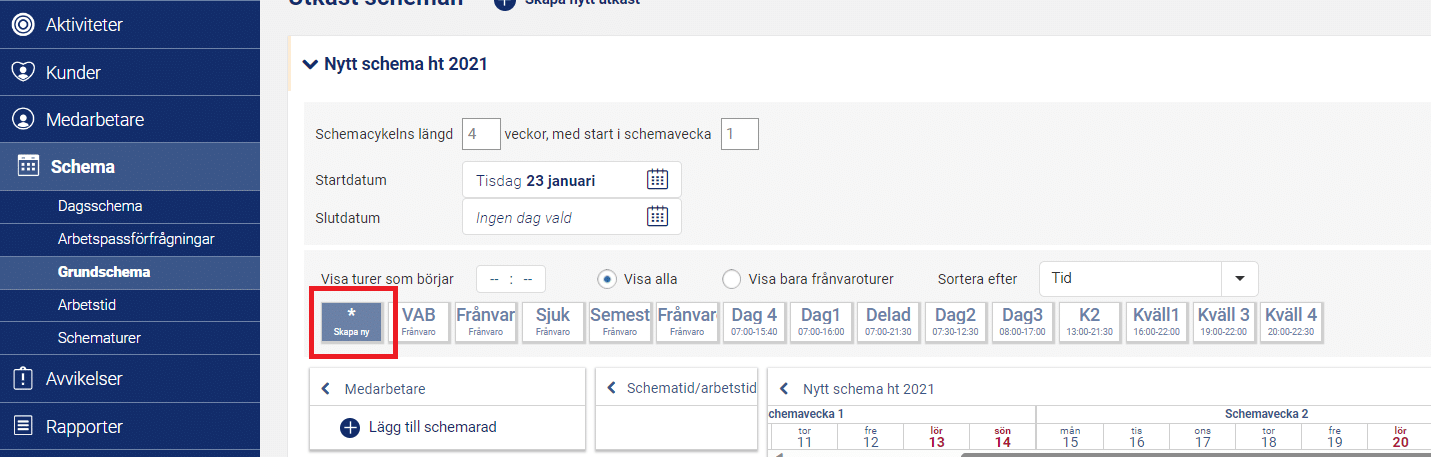Open the Sortera efter dropdown
The height and width of the screenshot is (457, 1431).
tap(1240, 278)
